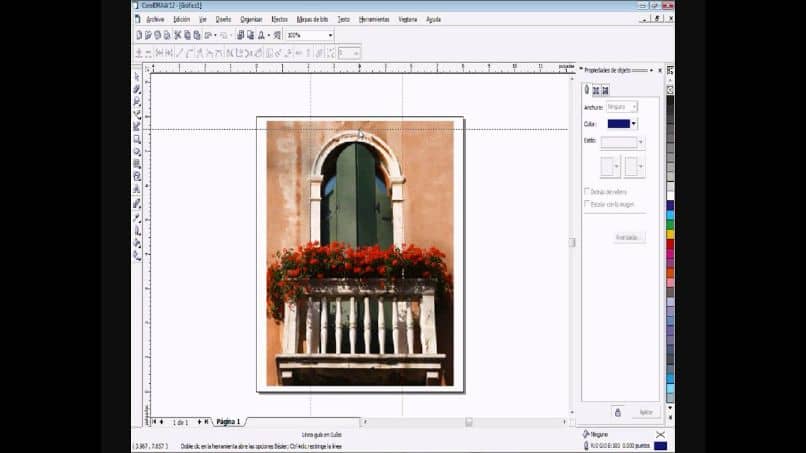Toggle the 'Escalar con la imagen' checkbox
Viewport: 806px width, 453px height.
coord(587,204)
